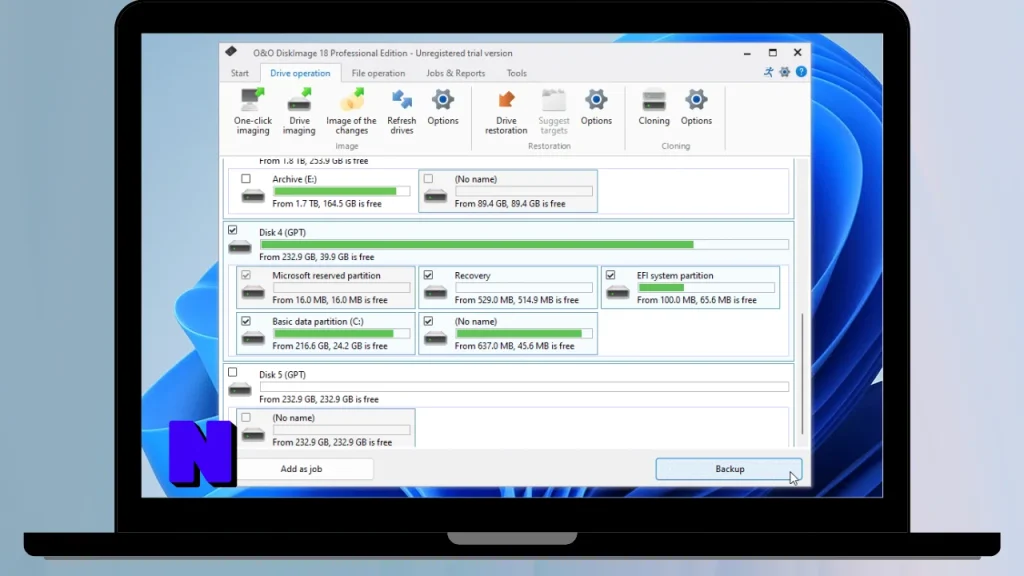Refresh drives list
This screenshot has width=1024, height=576.
click(402, 112)
